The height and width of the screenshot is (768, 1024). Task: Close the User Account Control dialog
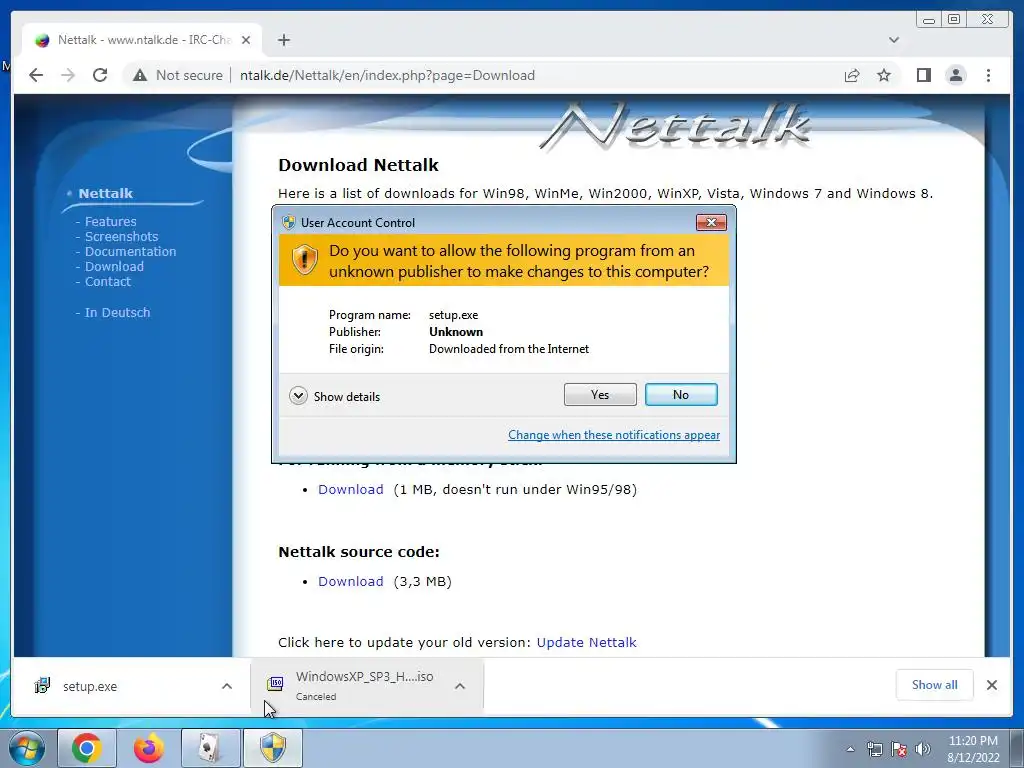click(711, 223)
